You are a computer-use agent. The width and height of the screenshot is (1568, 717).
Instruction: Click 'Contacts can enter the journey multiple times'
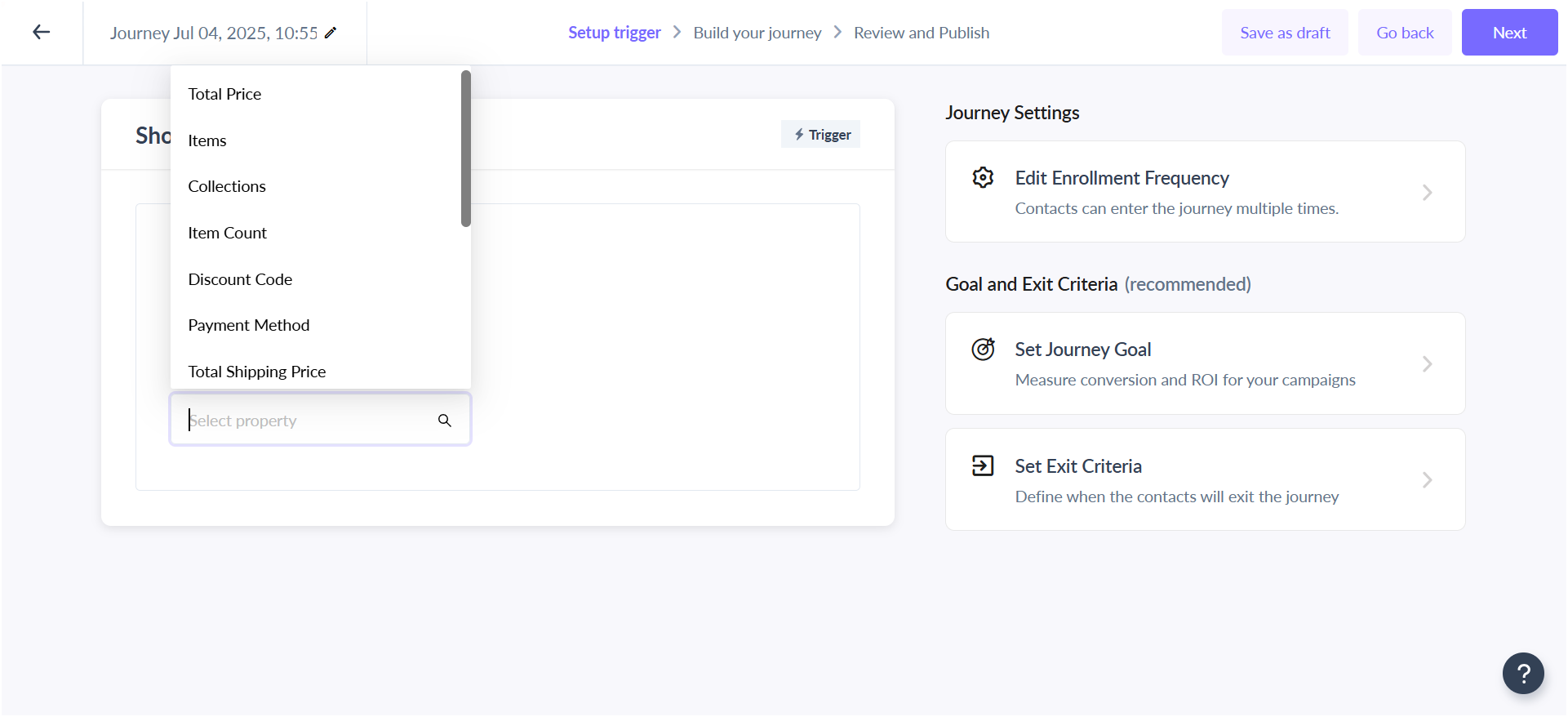tap(1176, 208)
